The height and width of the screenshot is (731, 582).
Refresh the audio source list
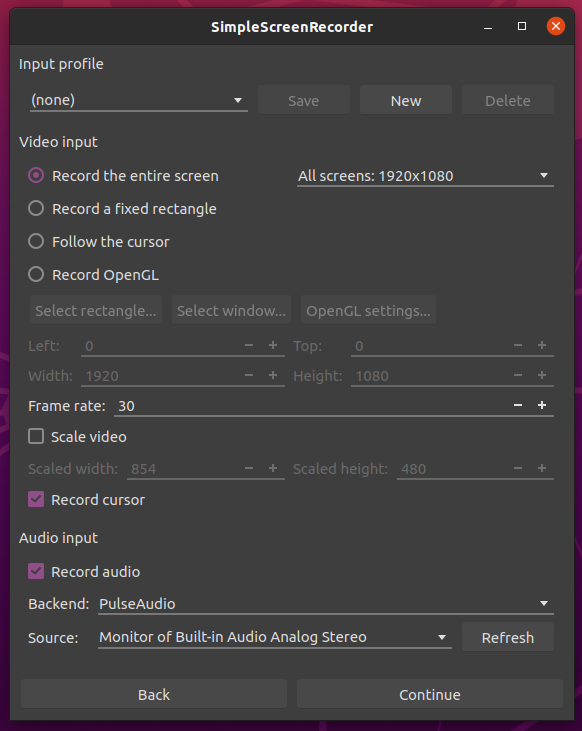[508, 637]
